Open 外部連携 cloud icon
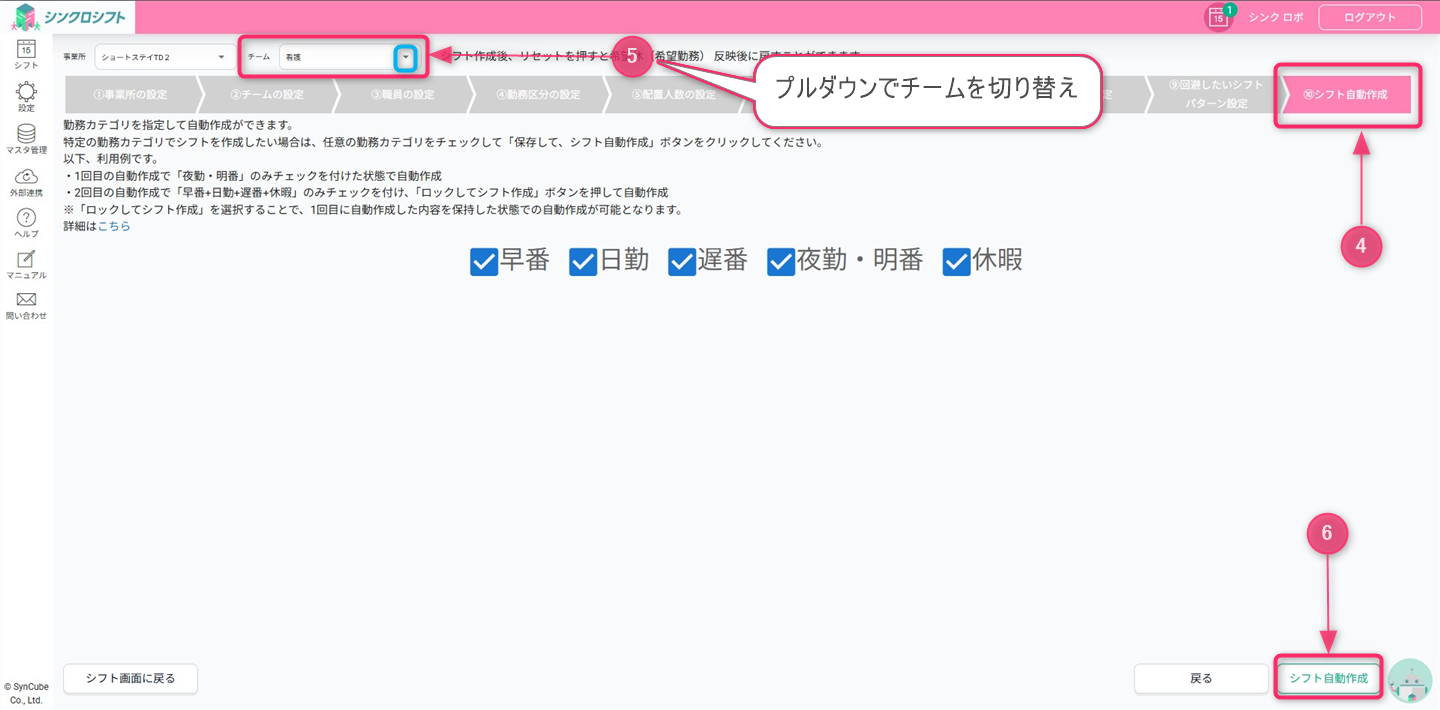Image resolution: width=1440 pixels, height=710 pixels. (27, 177)
